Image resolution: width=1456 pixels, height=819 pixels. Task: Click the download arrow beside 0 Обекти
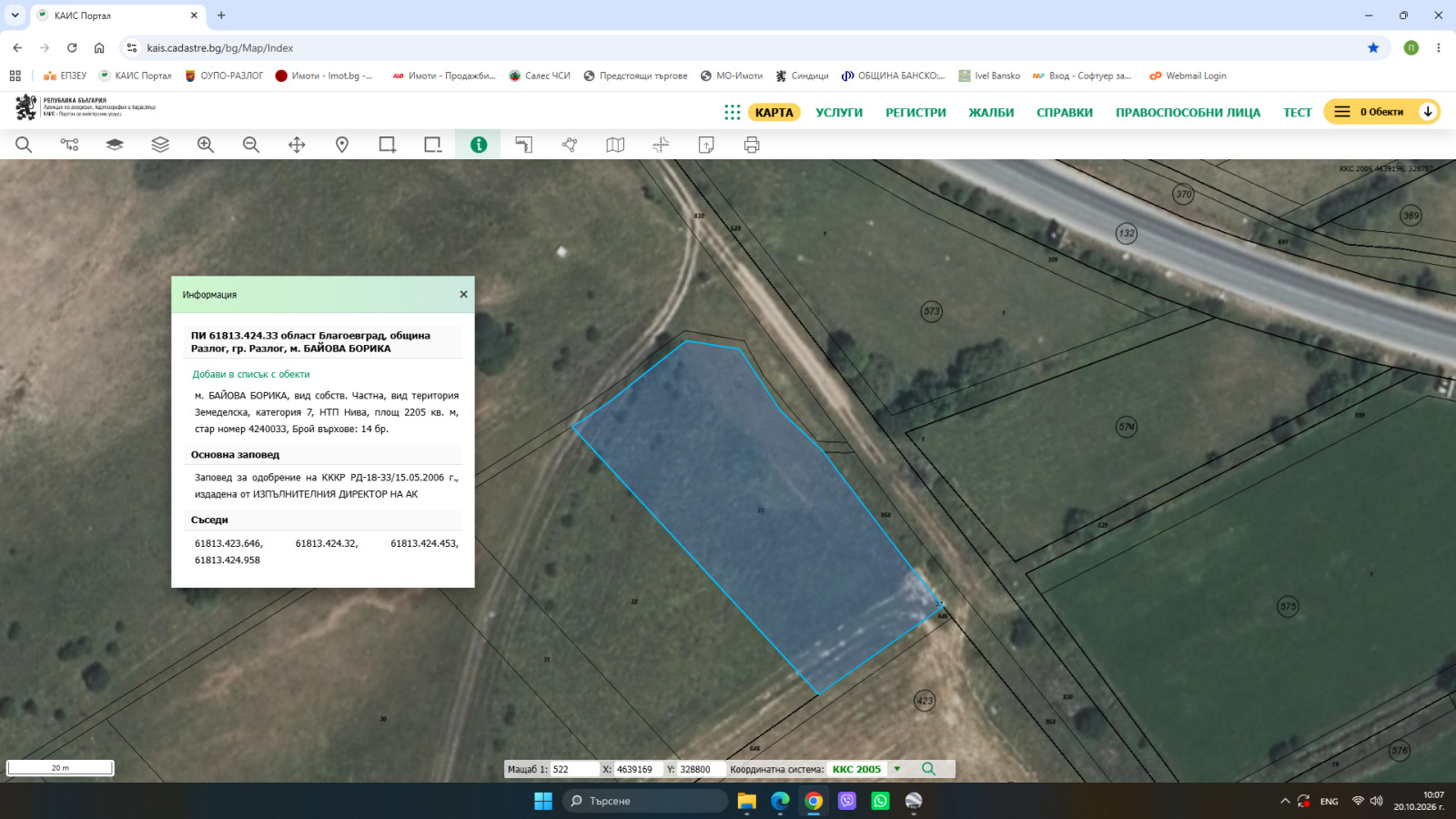[1428, 112]
